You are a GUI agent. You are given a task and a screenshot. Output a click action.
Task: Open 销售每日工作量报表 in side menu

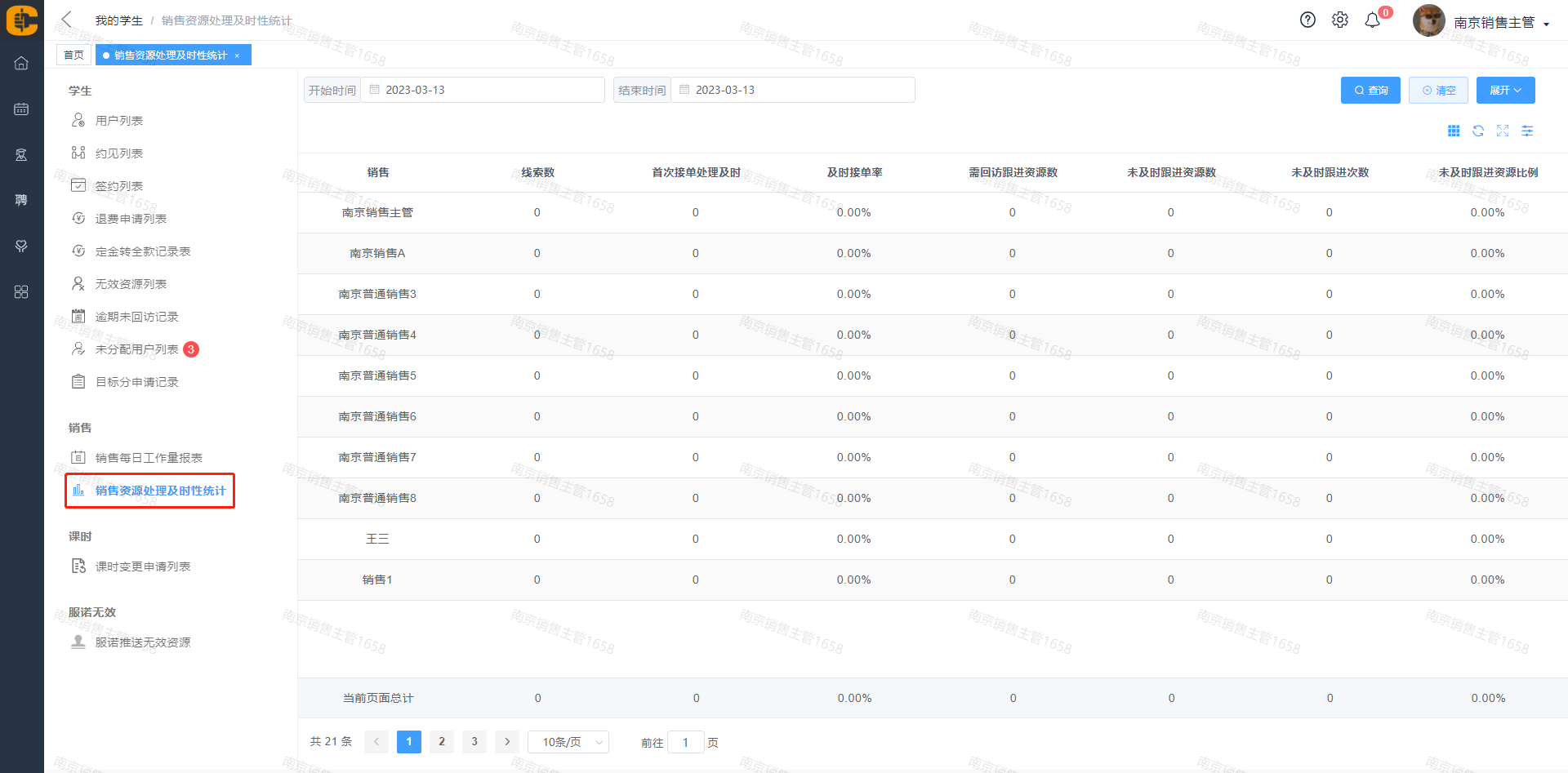(x=149, y=458)
